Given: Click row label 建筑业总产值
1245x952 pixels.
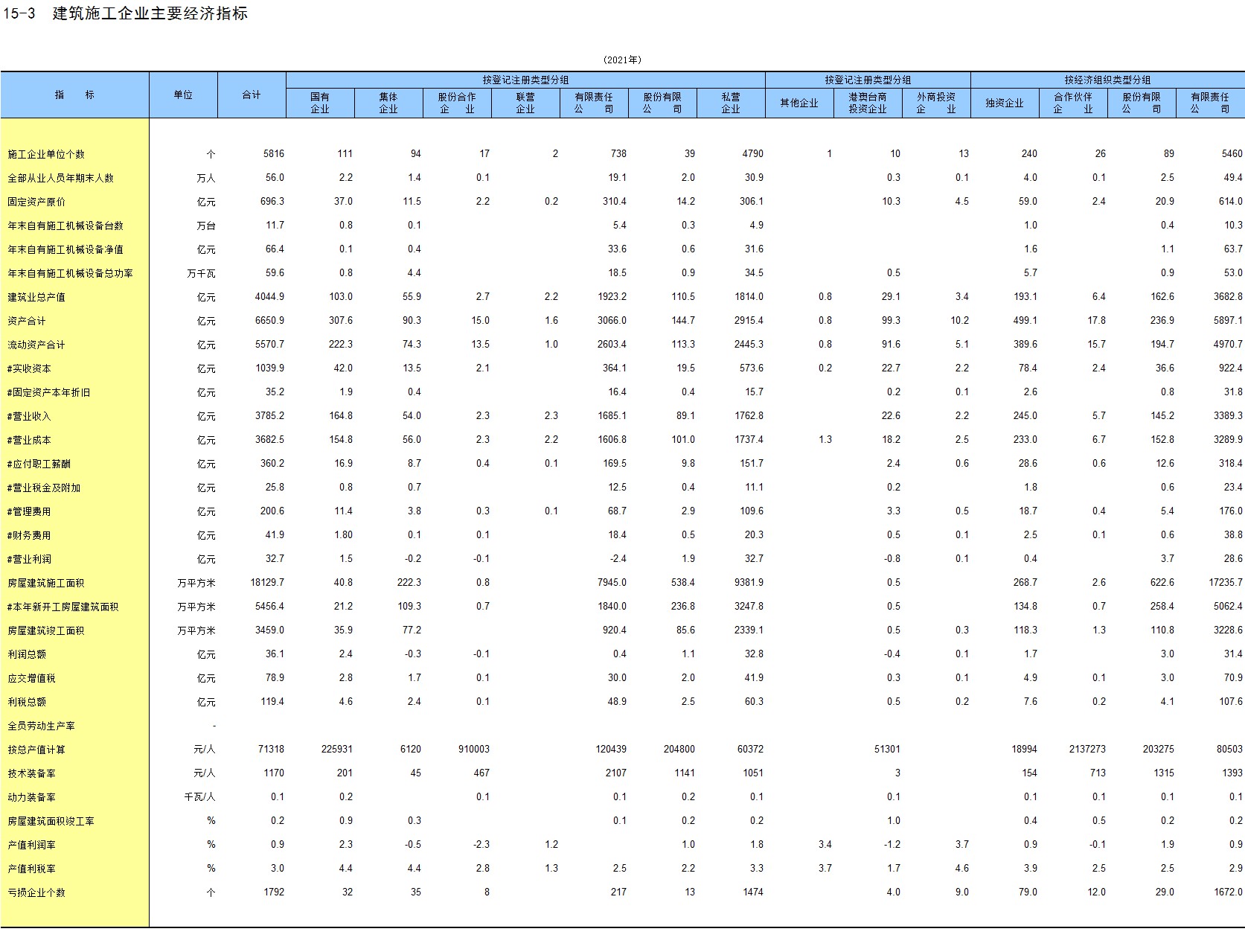Looking at the screenshot, I should (x=36, y=297).
